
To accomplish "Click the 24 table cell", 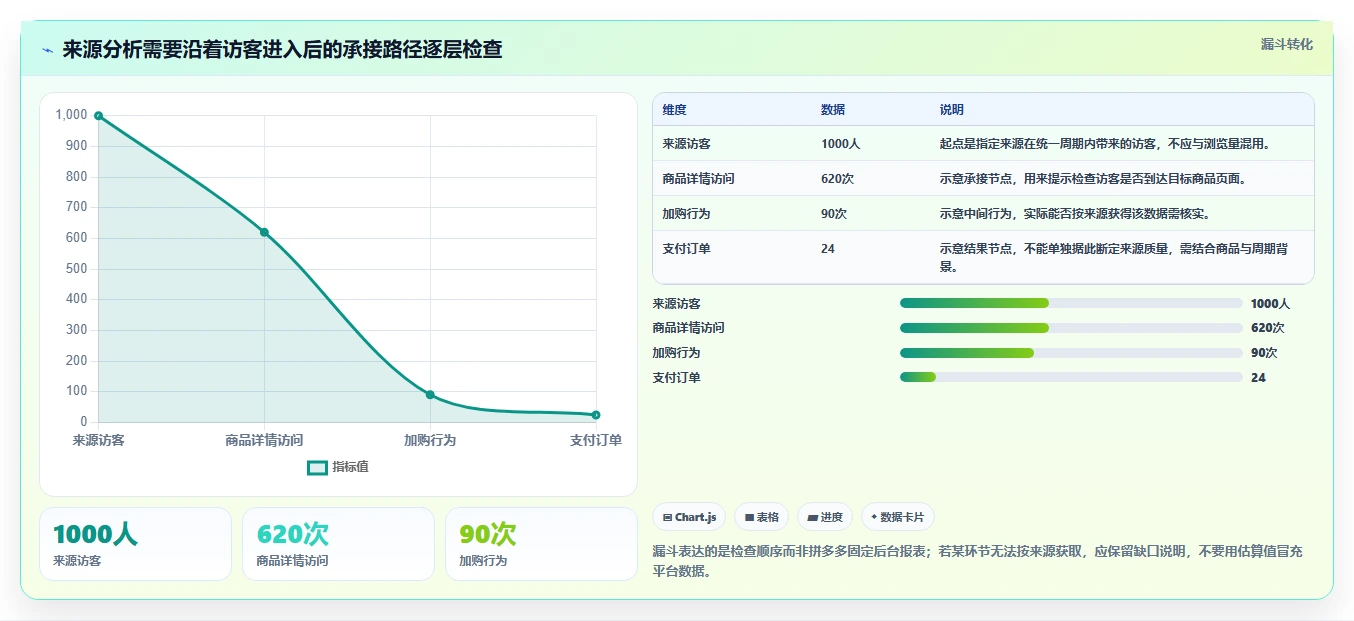I will [828, 249].
